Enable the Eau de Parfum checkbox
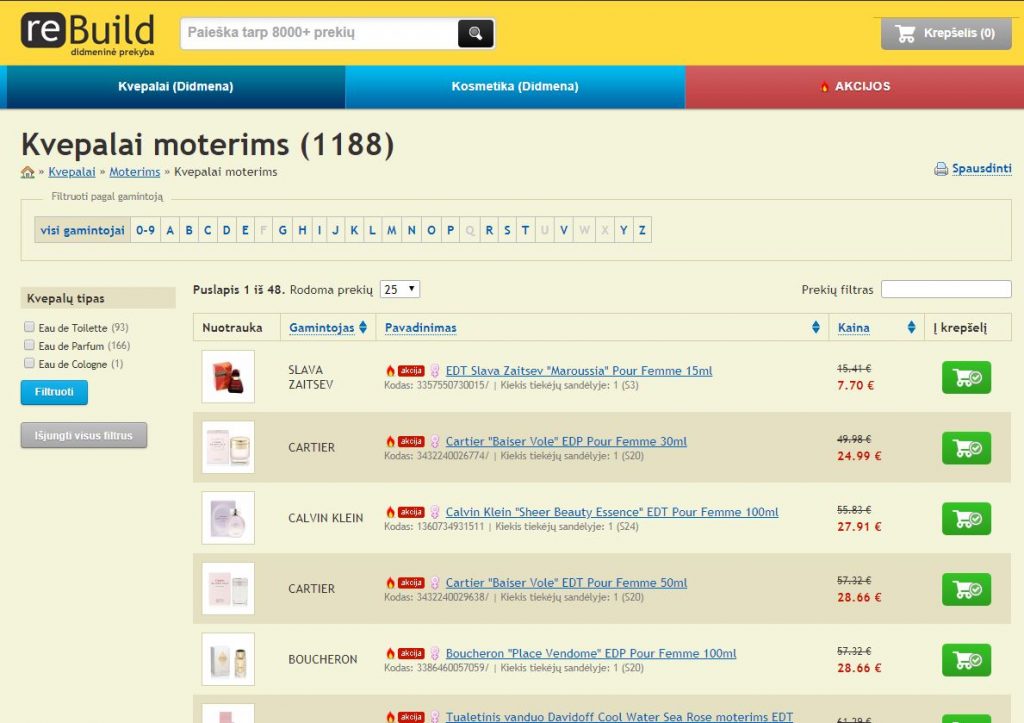This screenshot has height=723, width=1024. pos(29,346)
